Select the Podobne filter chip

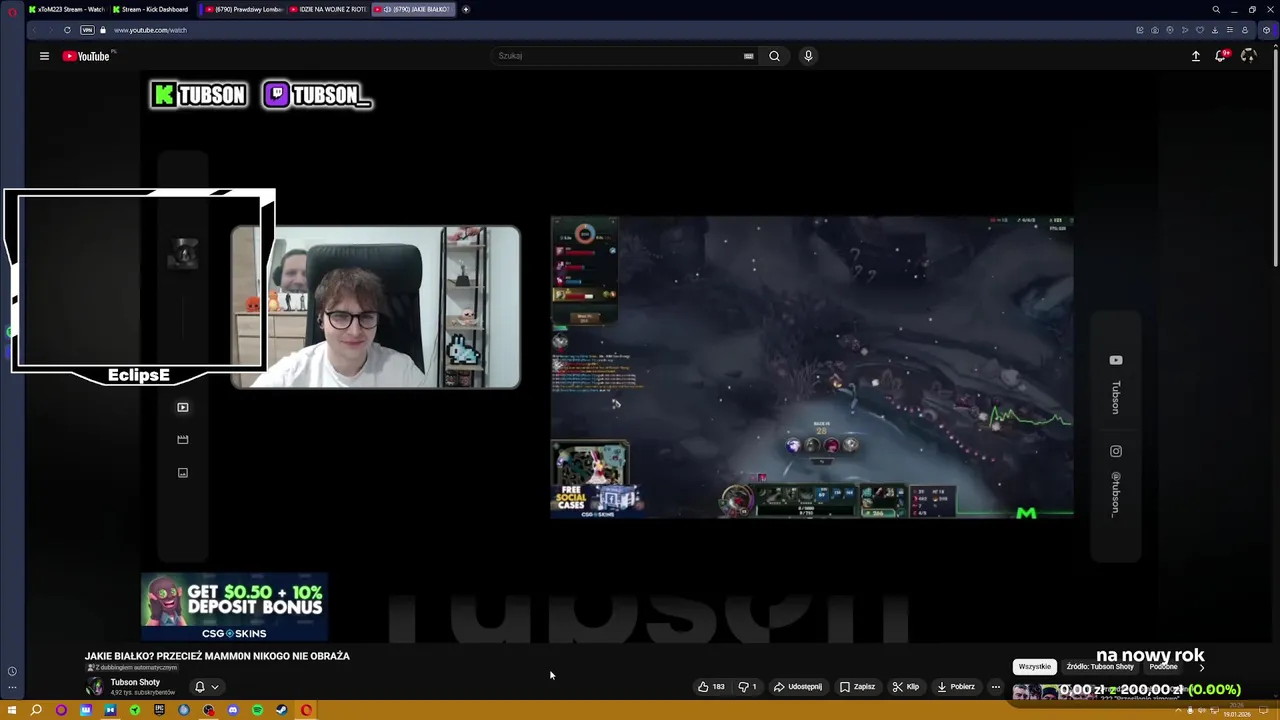[x=1163, y=667]
